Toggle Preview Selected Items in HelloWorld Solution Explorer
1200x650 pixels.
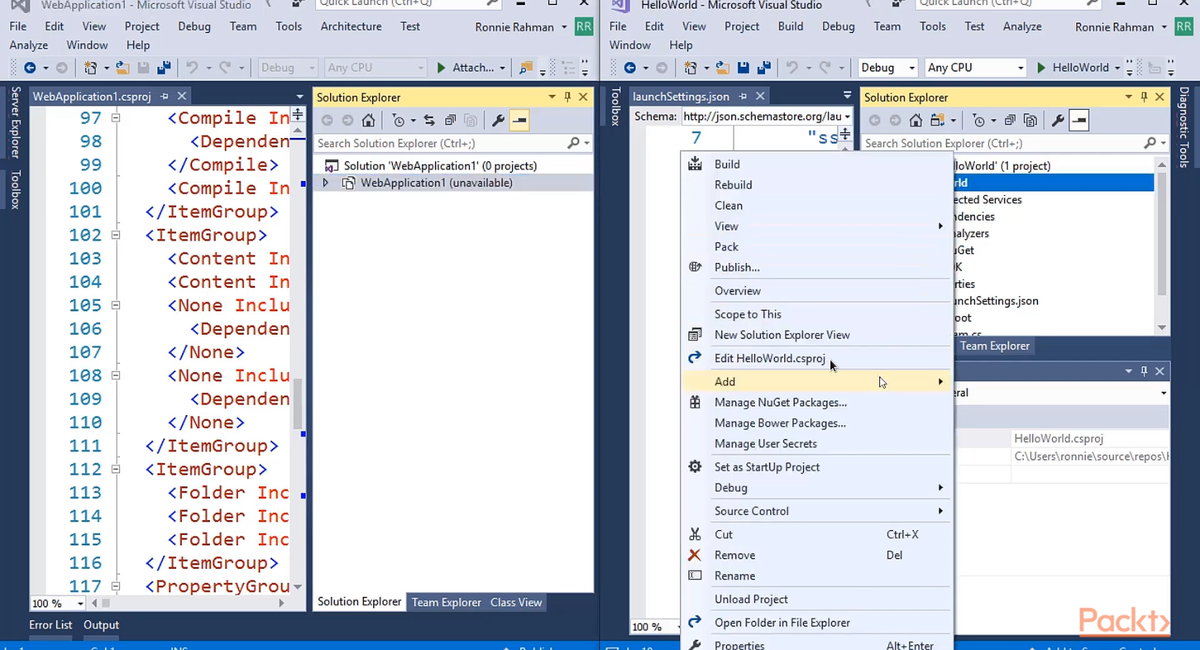point(1079,120)
